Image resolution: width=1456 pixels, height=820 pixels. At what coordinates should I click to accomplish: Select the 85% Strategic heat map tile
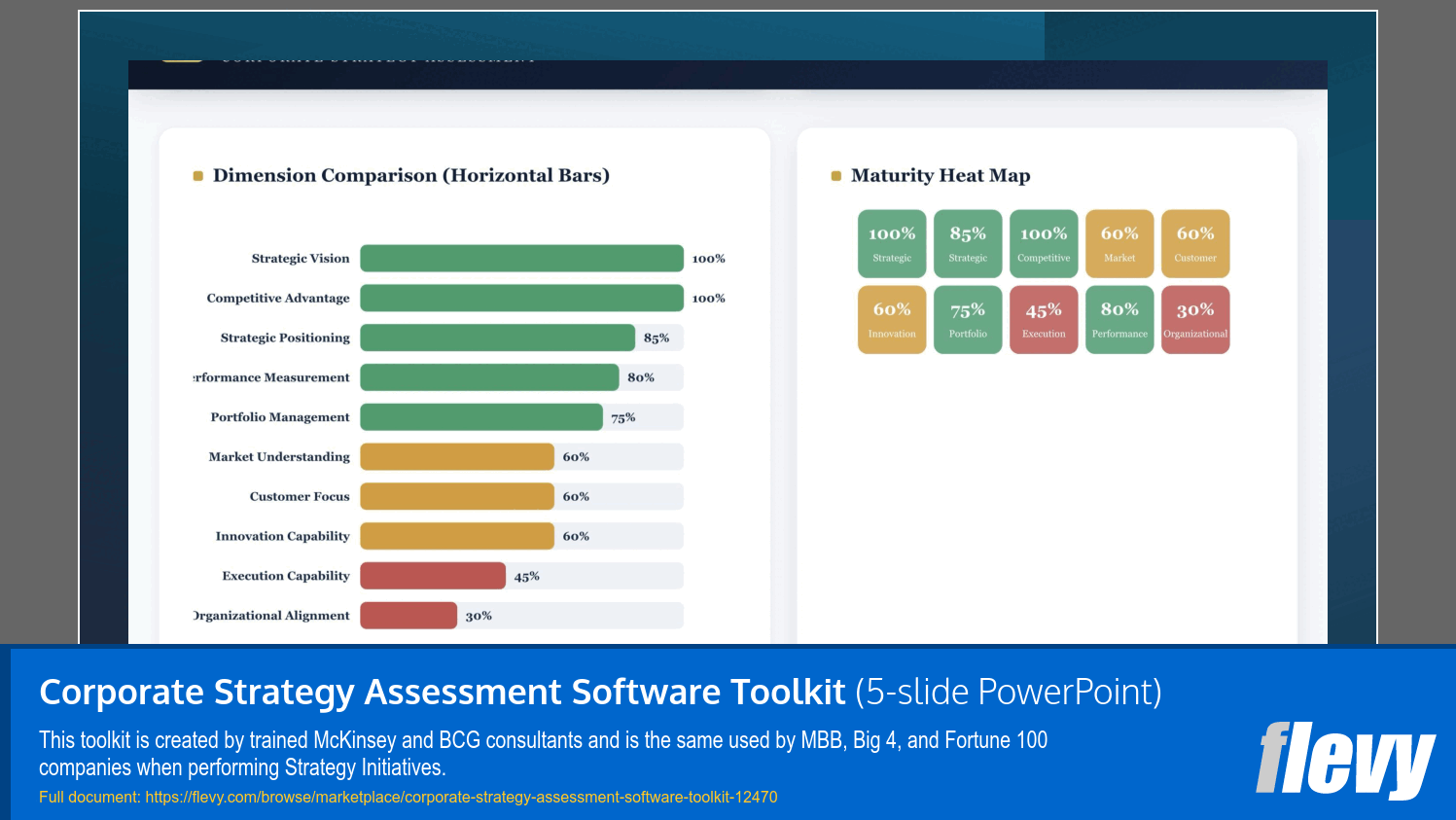pos(968,243)
